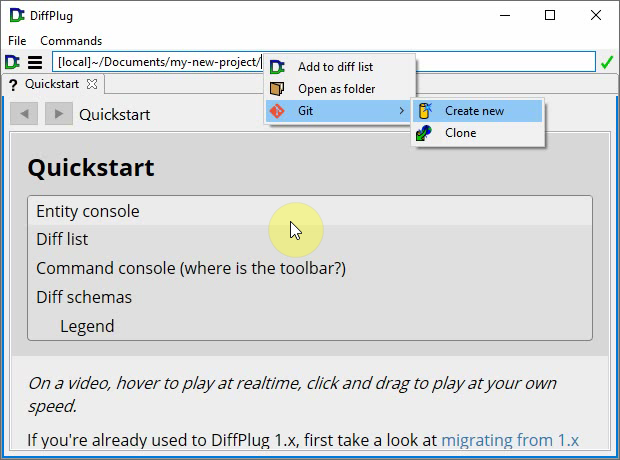Click the green checkmark icon
620x460 pixels.
(607, 62)
